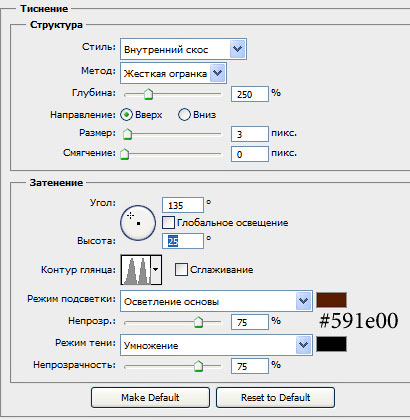Image resolution: width=410 pixels, height=420 pixels.
Task: Click the Глубина percent field showing 250
Action: pyautogui.click(x=250, y=94)
